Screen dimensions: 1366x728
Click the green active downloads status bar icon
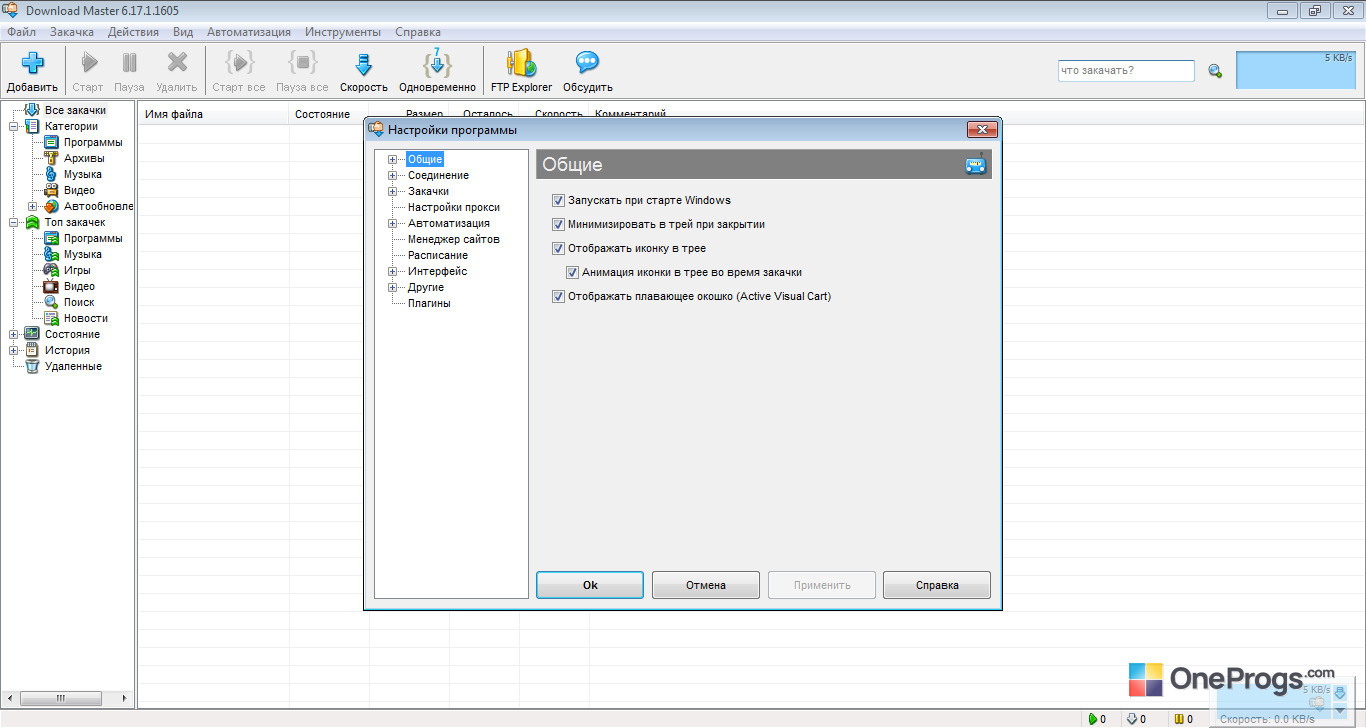point(1093,719)
